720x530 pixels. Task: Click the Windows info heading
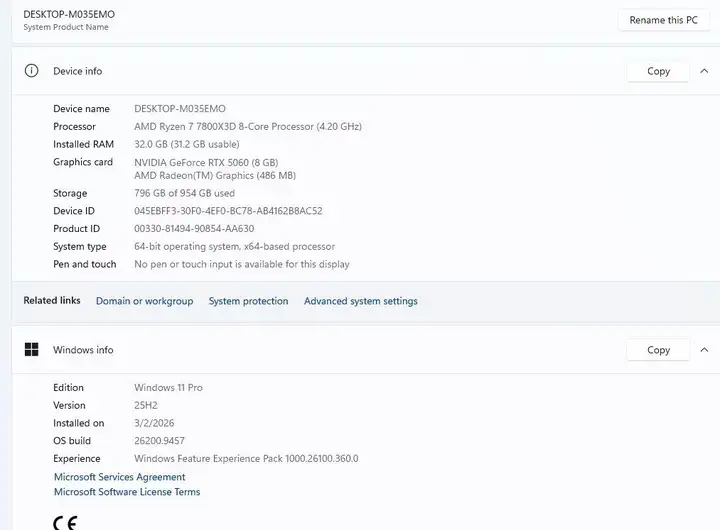click(x=83, y=350)
